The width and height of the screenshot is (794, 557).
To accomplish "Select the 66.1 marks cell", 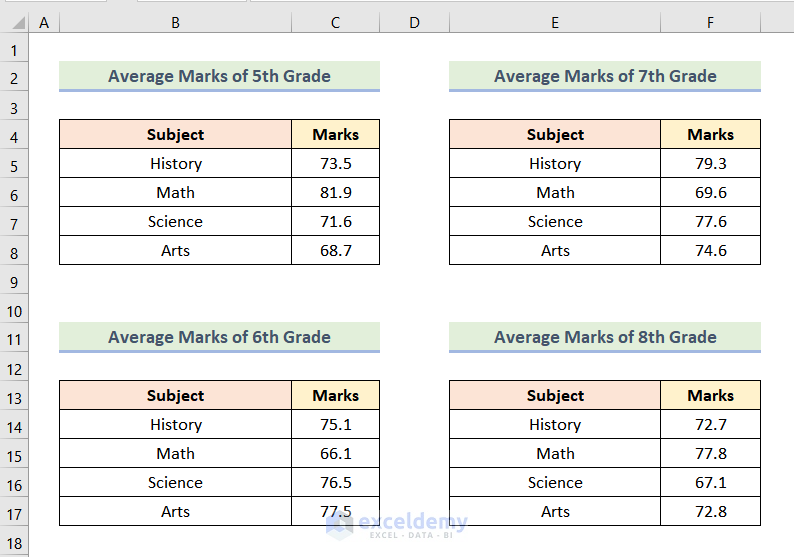I will pos(335,454).
